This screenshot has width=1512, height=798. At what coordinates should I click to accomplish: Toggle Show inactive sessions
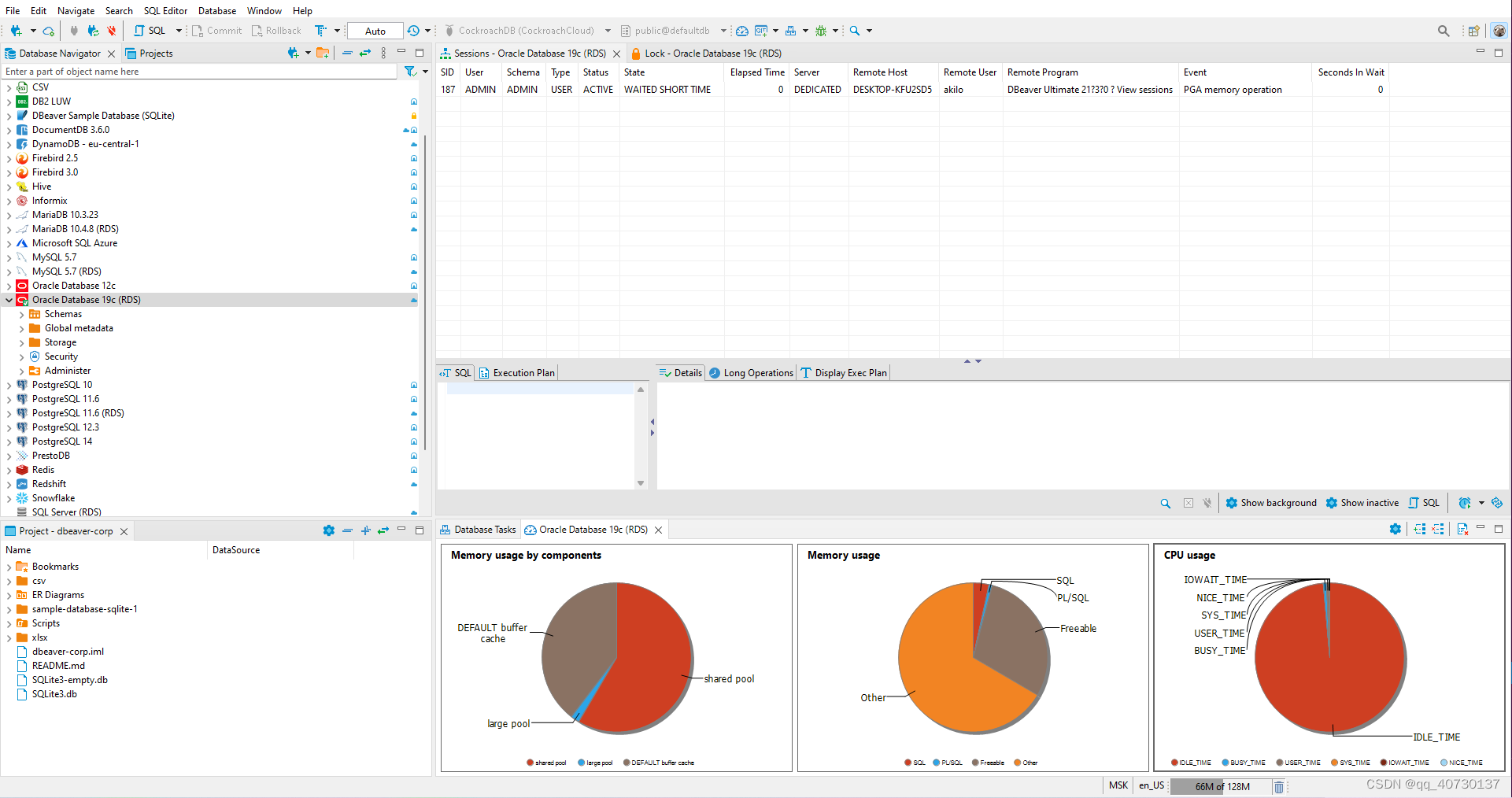click(1362, 503)
